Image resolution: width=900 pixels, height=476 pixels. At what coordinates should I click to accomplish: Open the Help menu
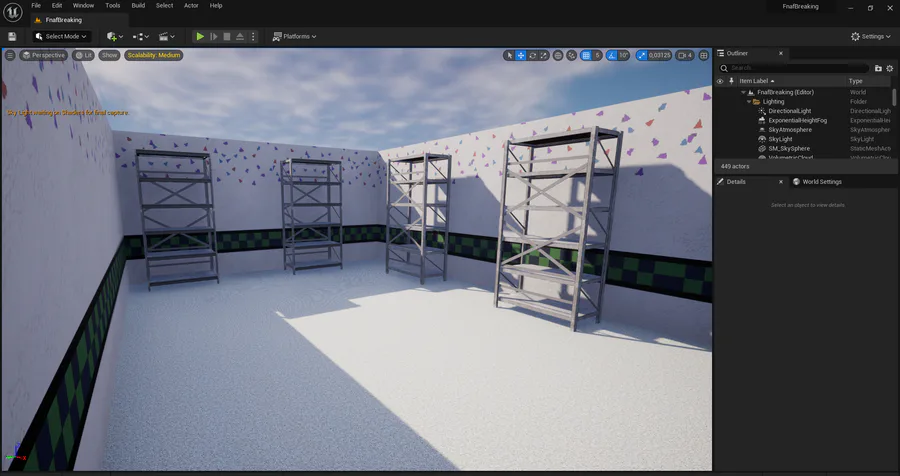pos(216,5)
